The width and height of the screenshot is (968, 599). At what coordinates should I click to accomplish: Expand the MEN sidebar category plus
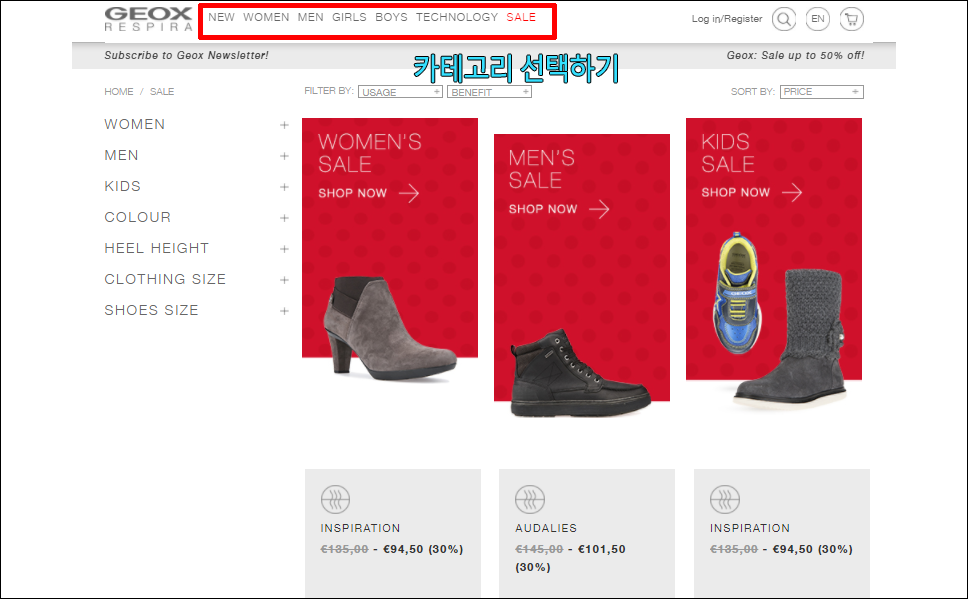coord(284,156)
